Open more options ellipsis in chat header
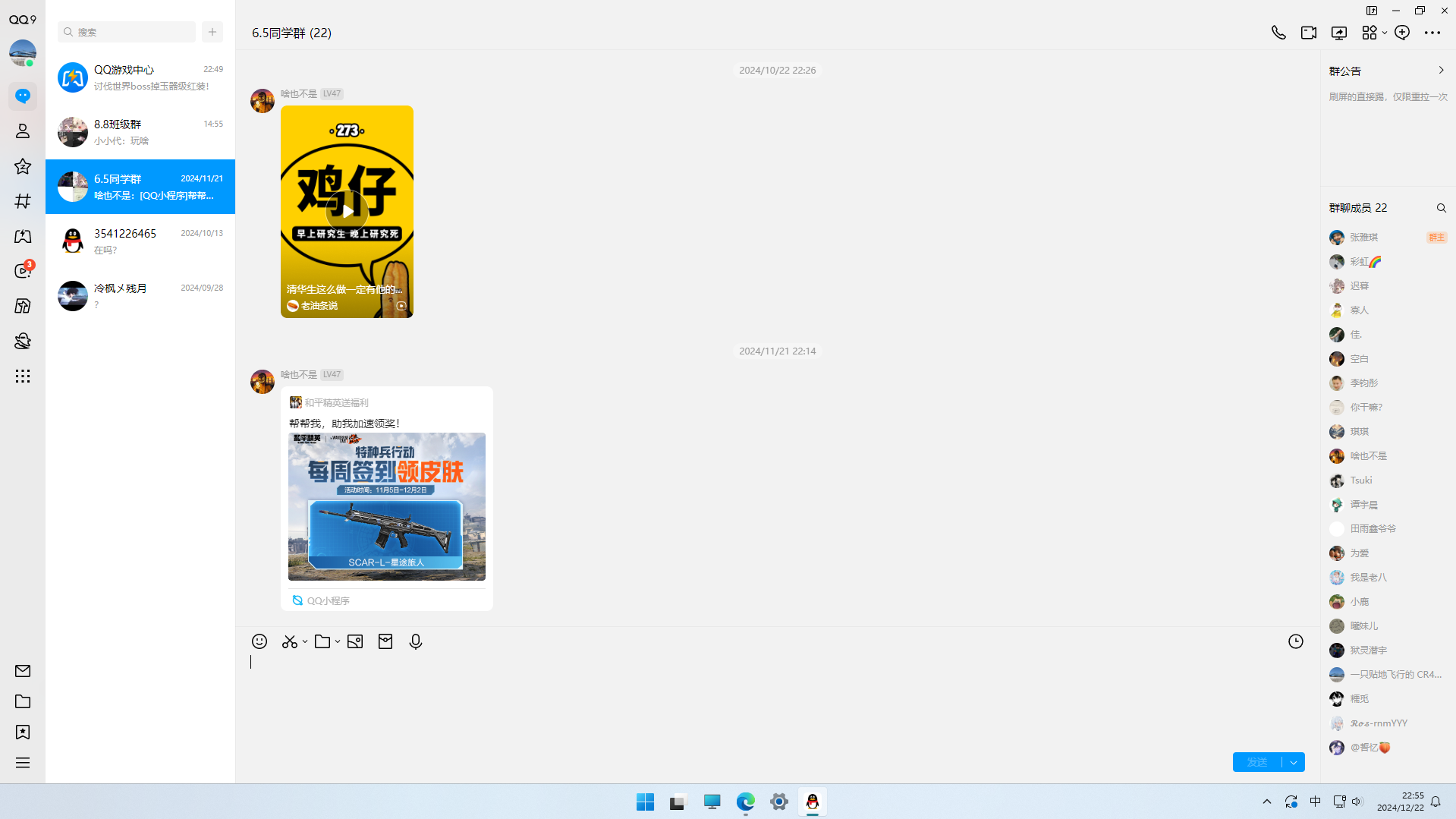The image size is (1456, 819). [x=1432, y=33]
